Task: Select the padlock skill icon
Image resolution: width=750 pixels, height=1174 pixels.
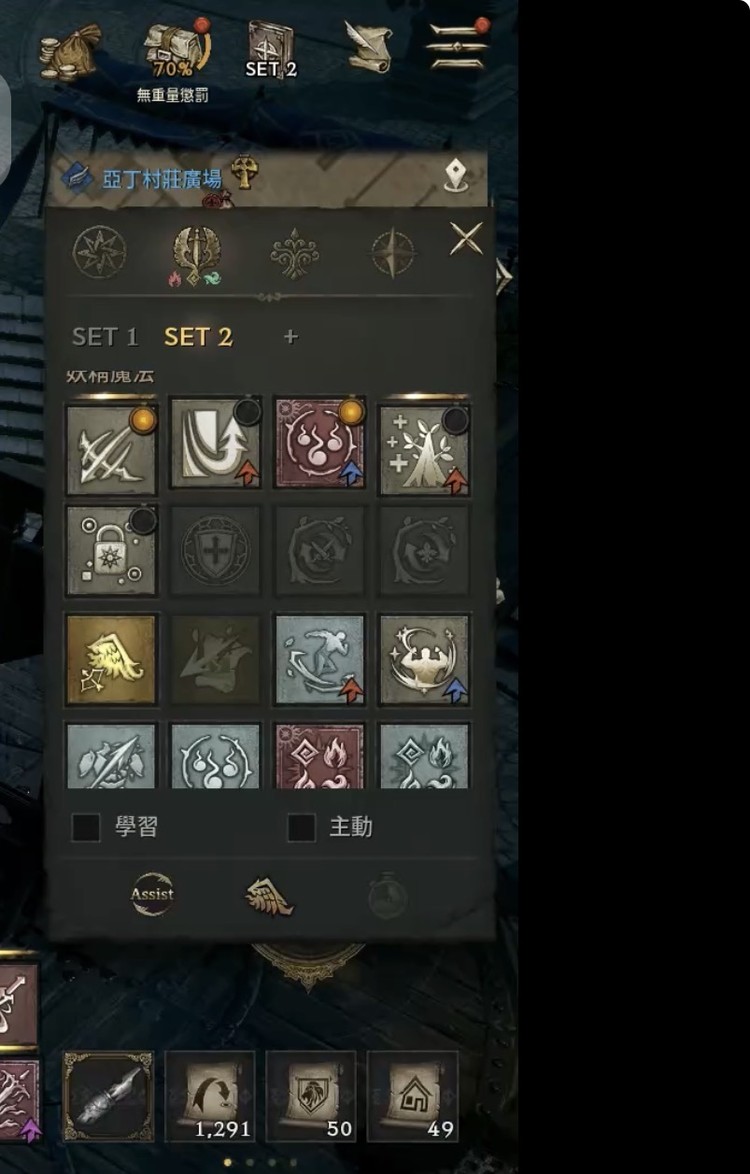Action: click(112, 551)
